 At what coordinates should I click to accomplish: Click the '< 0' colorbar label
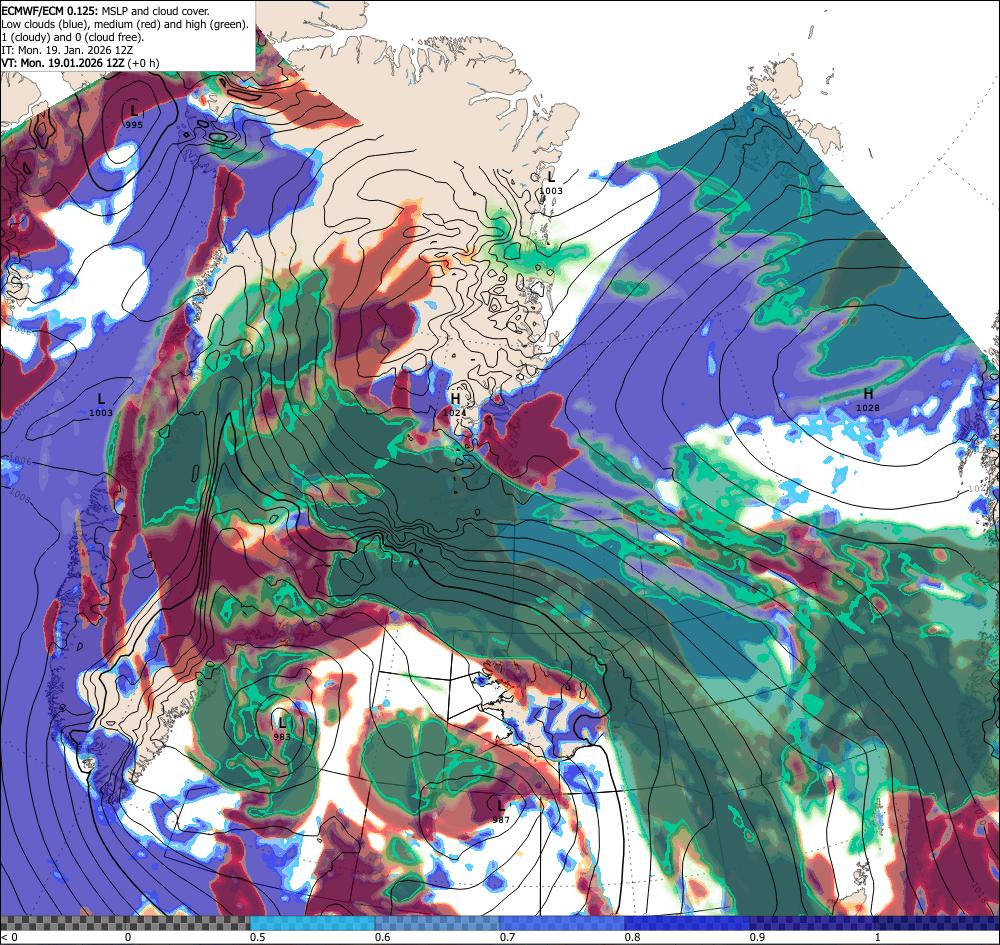pyautogui.click(x=10, y=937)
